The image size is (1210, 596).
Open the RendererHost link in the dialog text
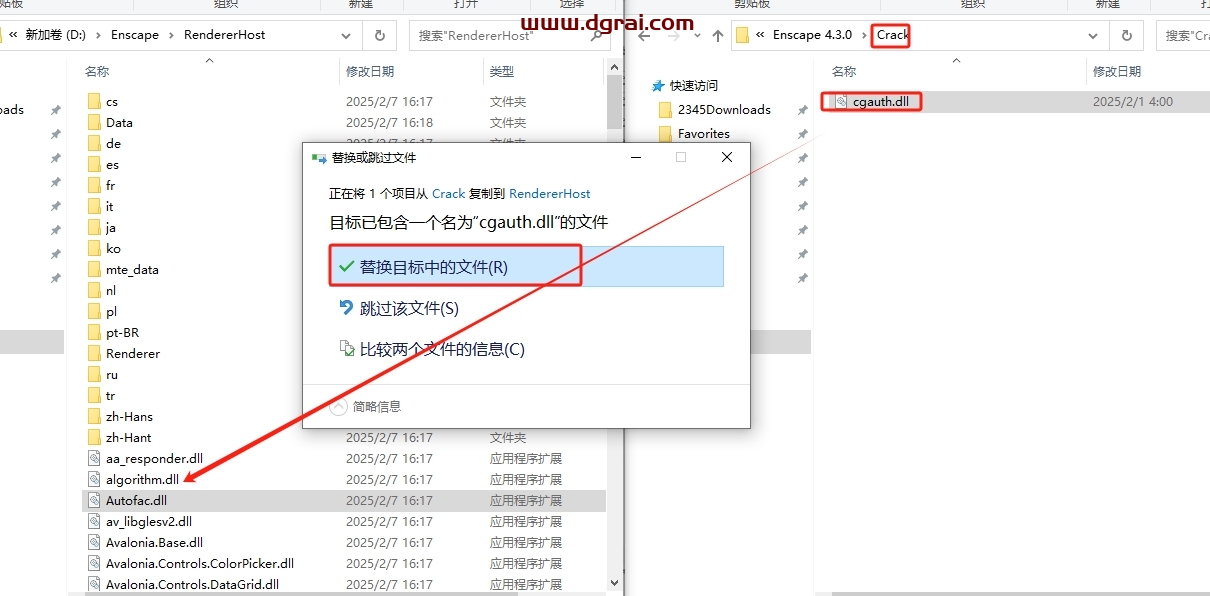pos(550,194)
